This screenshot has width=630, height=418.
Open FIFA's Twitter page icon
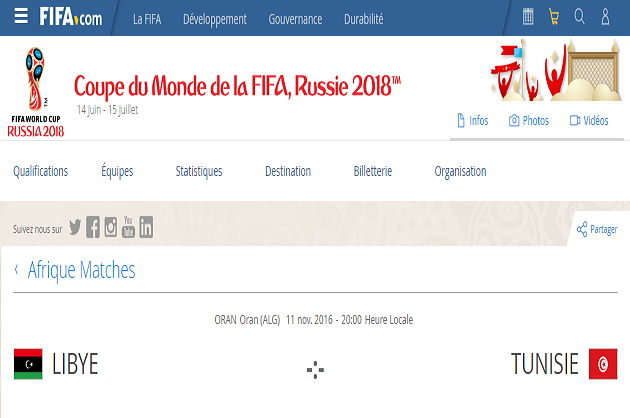(x=75, y=227)
